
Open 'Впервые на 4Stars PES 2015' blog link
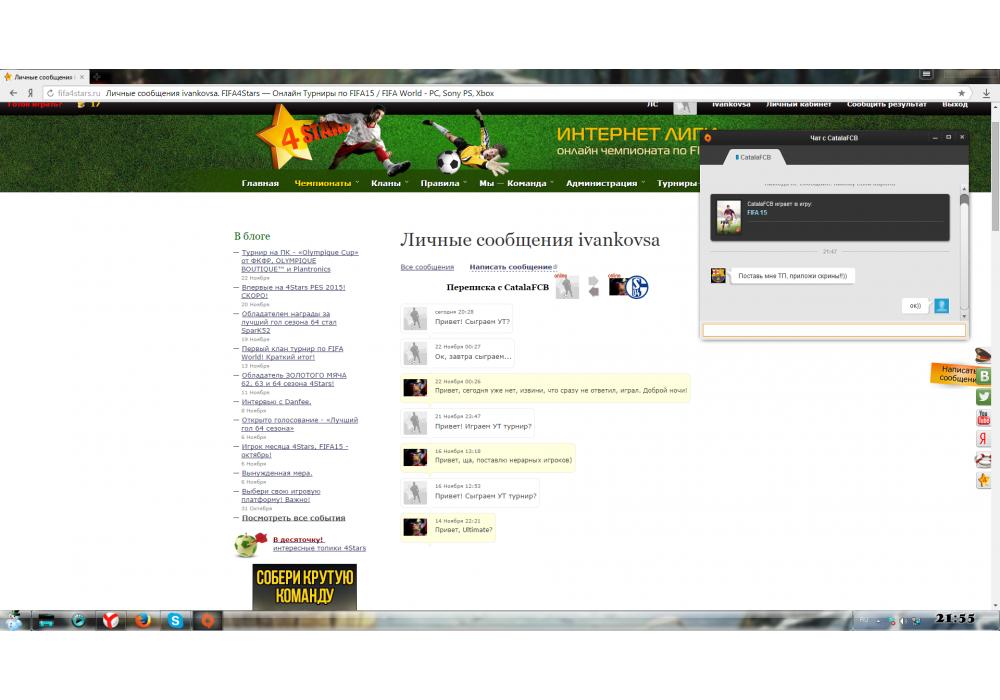click(x=293, y=291)
